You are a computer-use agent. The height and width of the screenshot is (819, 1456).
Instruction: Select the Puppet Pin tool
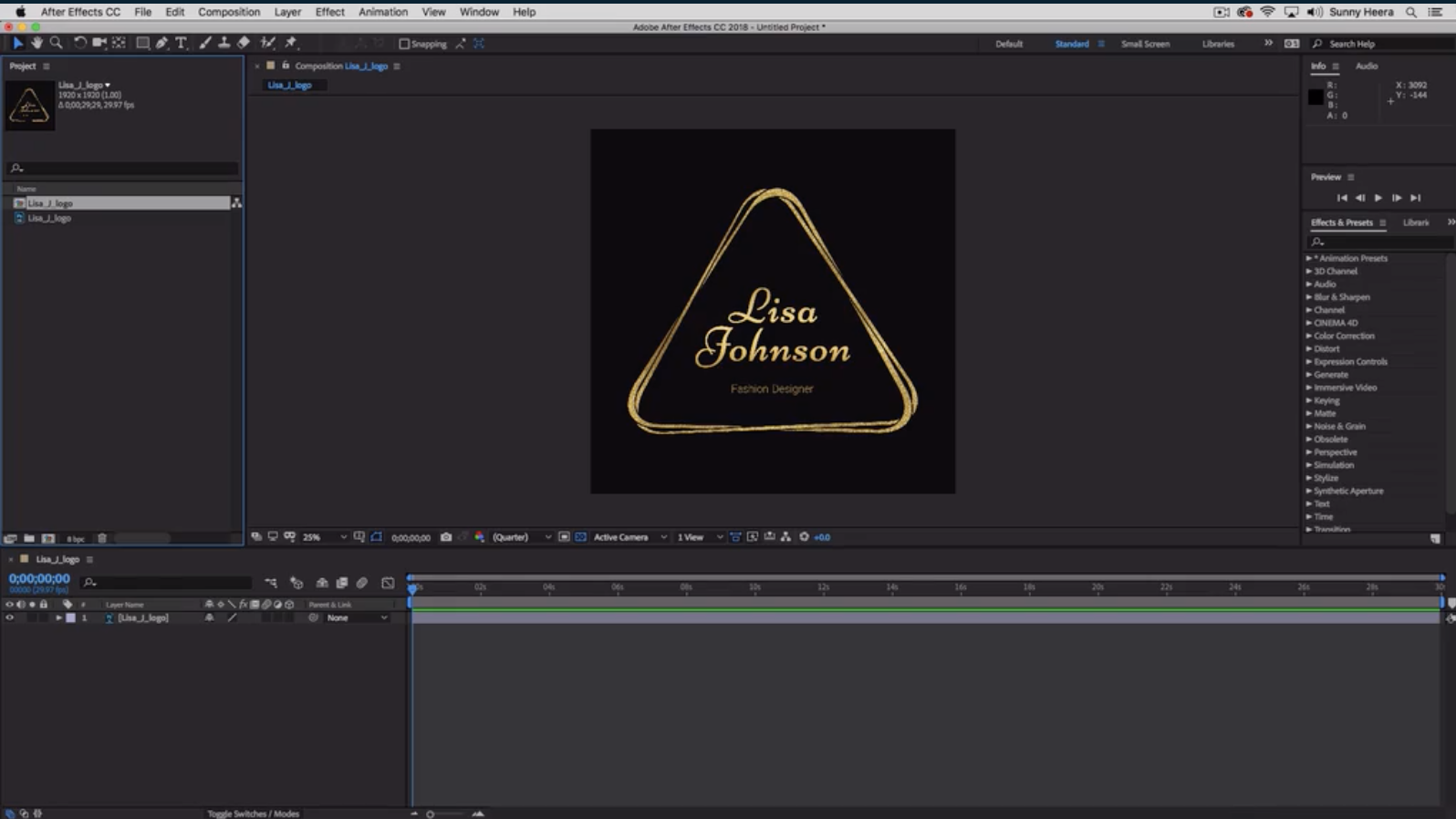(291, 43)
